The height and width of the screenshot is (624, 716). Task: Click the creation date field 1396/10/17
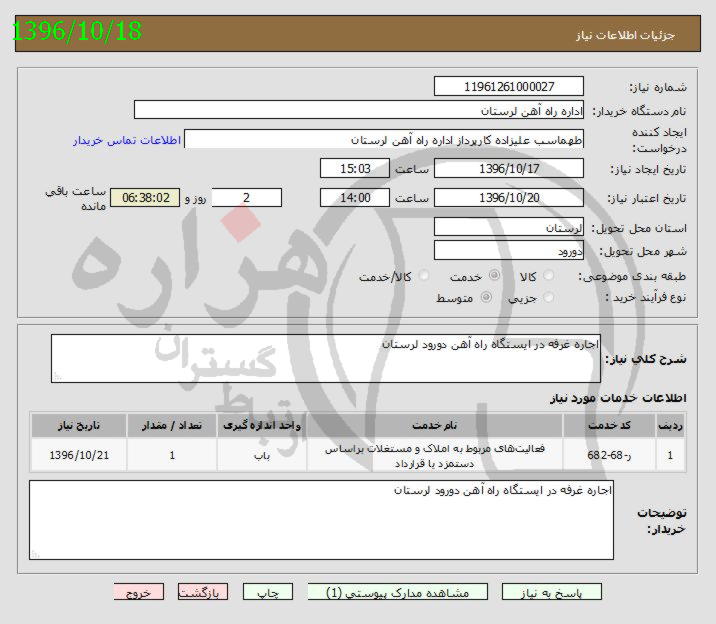tap(509, 168)
